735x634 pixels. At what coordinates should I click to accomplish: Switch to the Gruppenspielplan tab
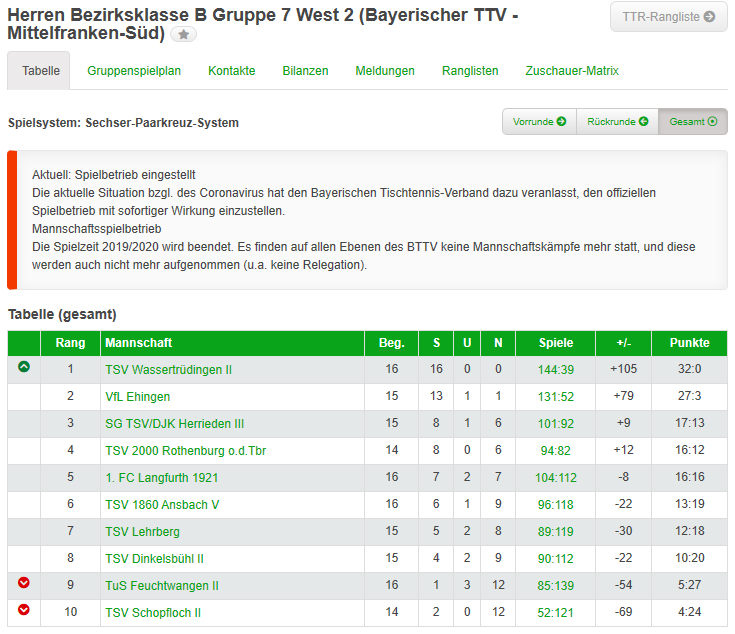coord(134,71)
